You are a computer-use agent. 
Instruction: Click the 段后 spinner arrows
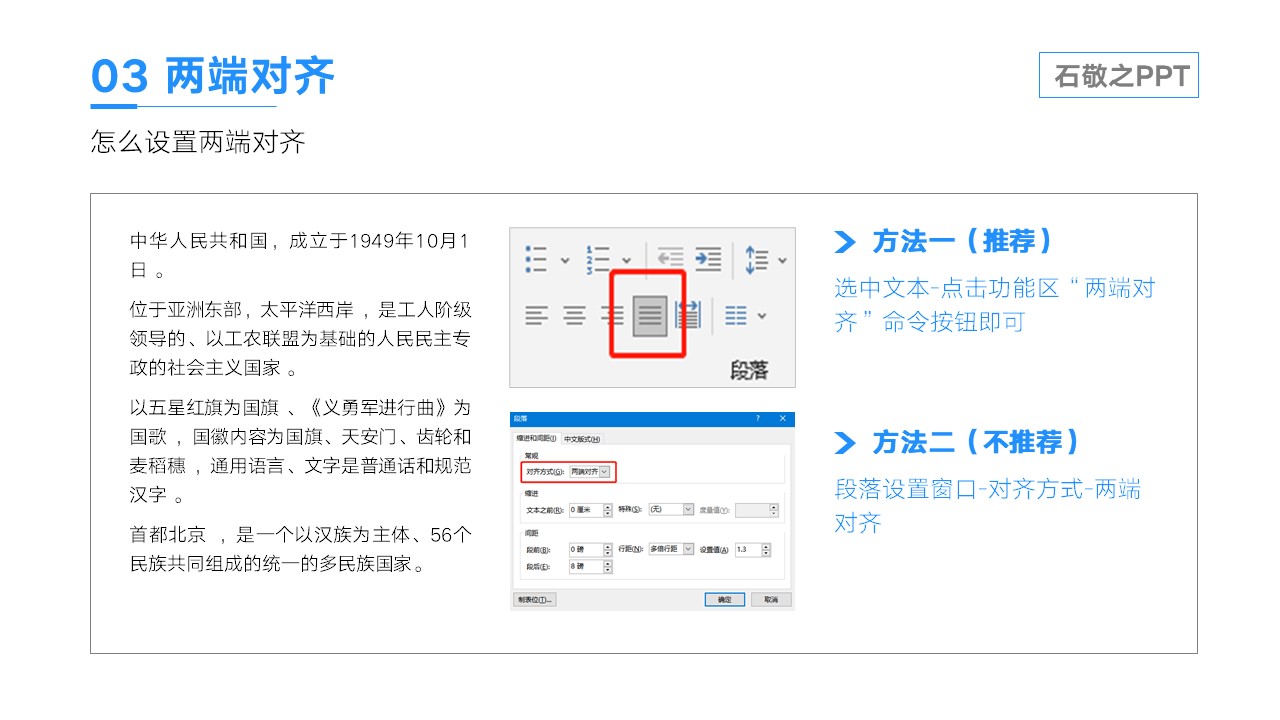607,566
